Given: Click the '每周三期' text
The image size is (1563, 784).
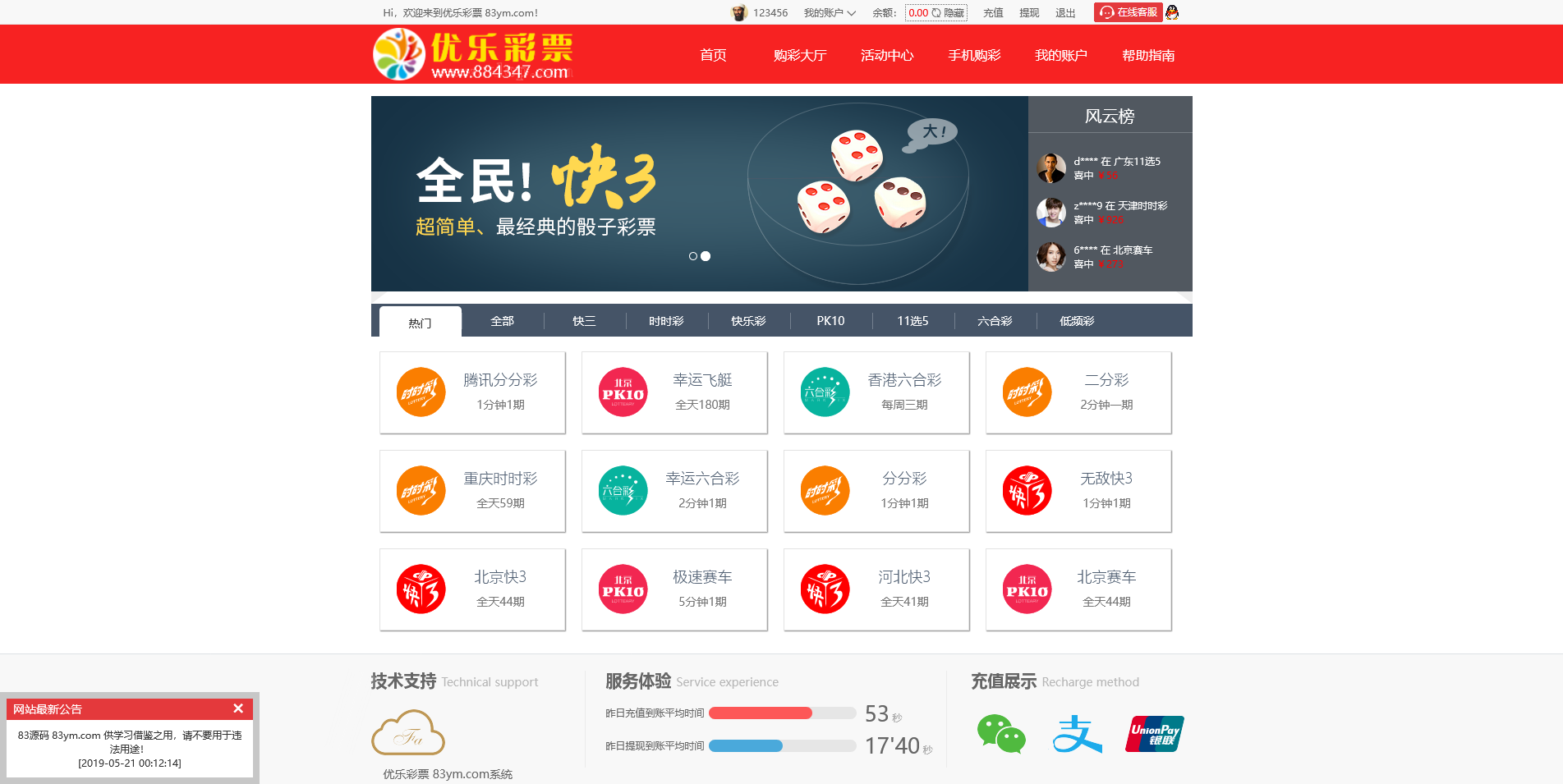Looking at the screenshot, I should pyautogui.click(x=904, y=405).
